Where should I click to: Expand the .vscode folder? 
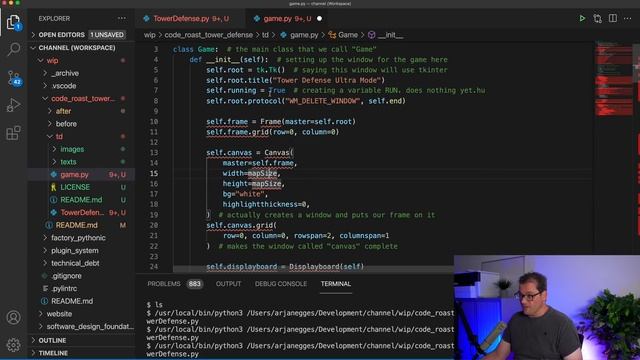pos(81,86)
